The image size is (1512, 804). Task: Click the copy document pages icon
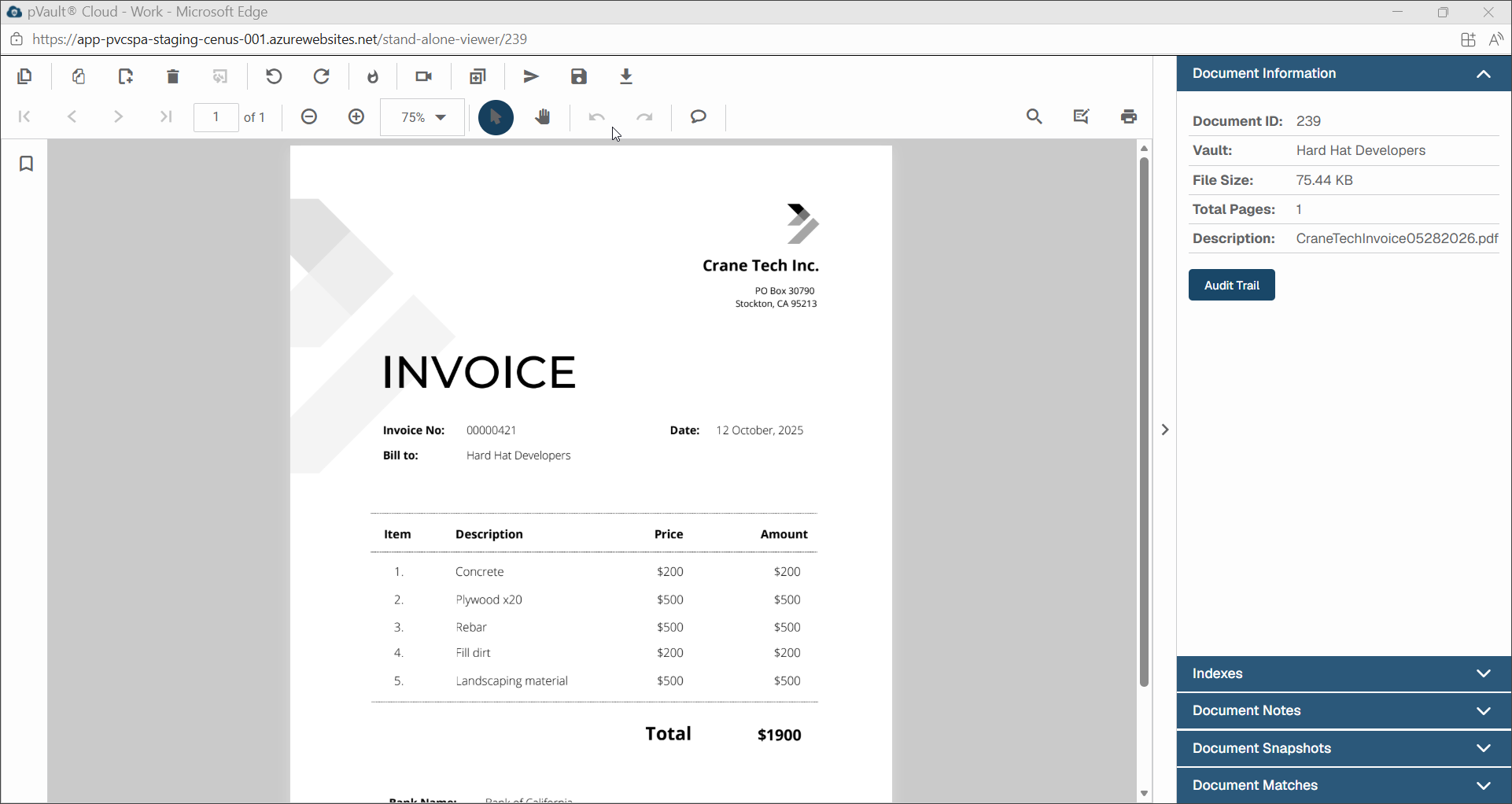coord(24,76)
